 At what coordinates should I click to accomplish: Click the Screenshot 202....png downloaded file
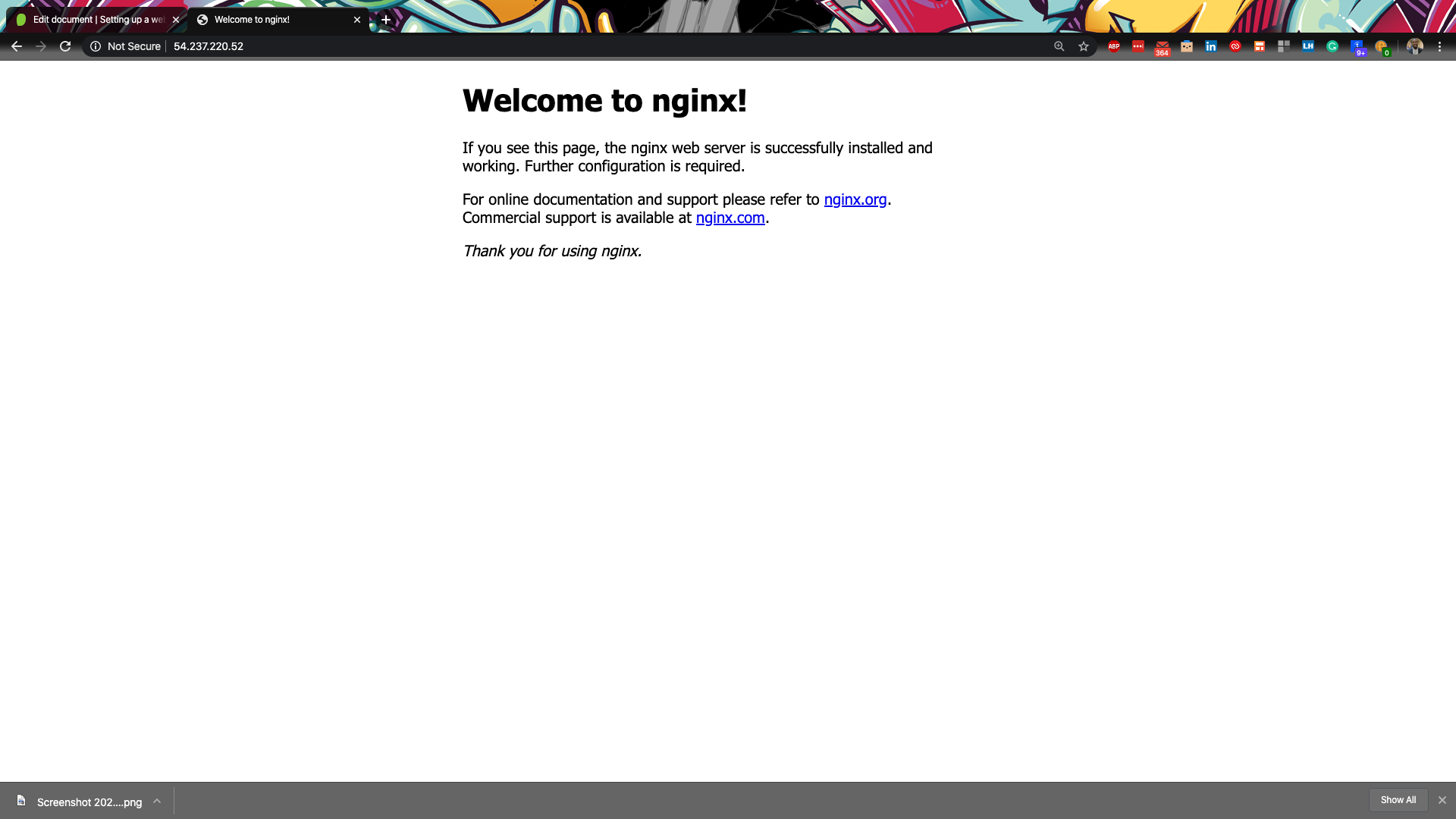click(89, 802)
